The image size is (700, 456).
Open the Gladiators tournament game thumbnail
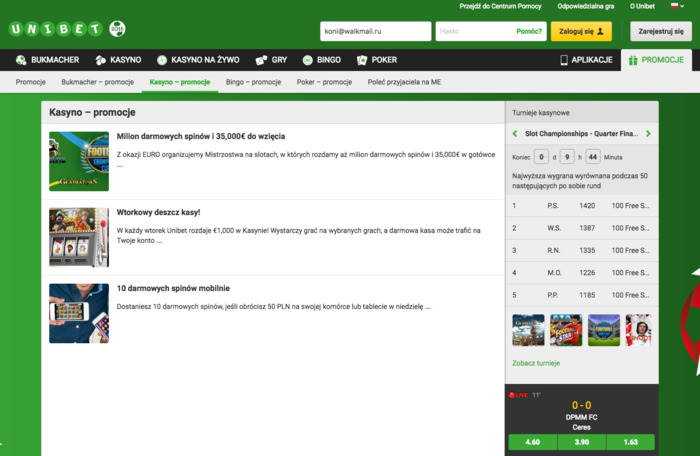(x=529, y=330)
